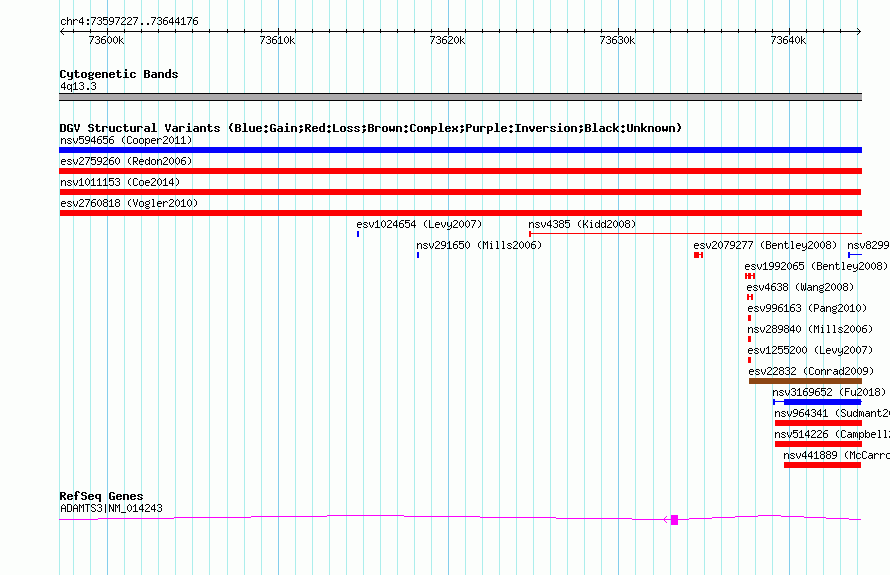The height and width of the screenshot is (575, 890).
Task: Select the red esv2079277 variant marker
Action: [699, 255]
